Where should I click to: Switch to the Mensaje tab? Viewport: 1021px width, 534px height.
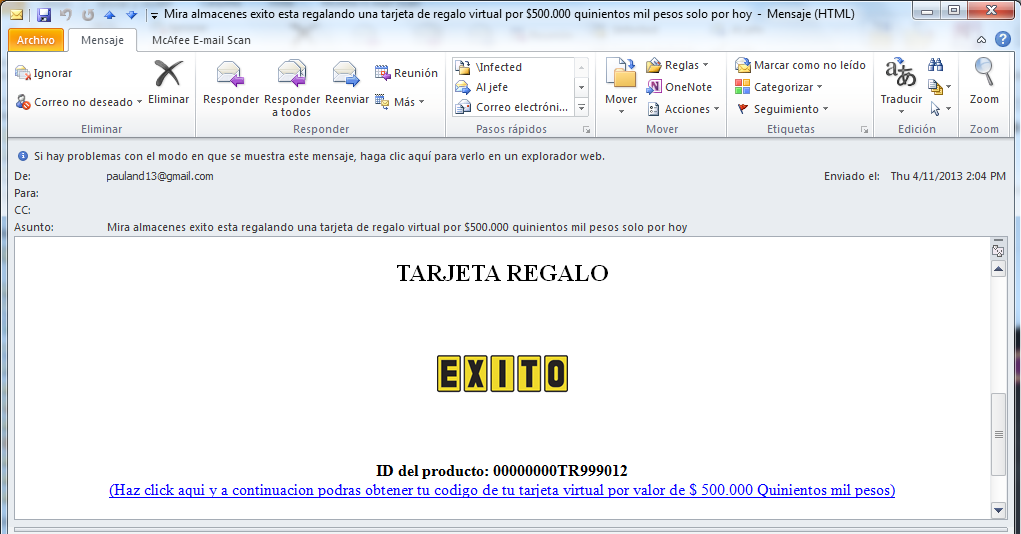click(102, 40)
